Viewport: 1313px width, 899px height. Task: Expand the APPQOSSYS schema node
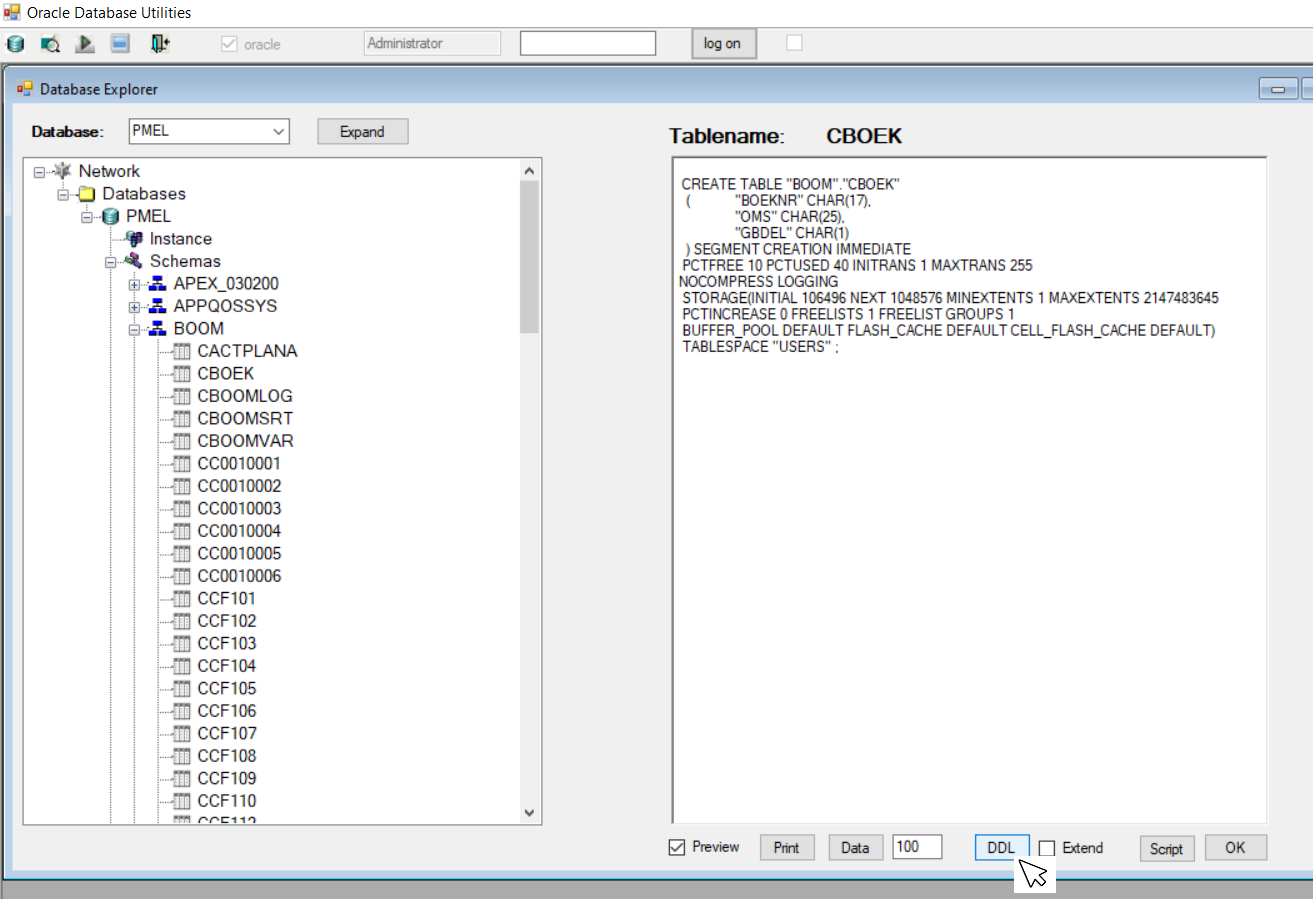pyautogui.click(x=135, y=307)
